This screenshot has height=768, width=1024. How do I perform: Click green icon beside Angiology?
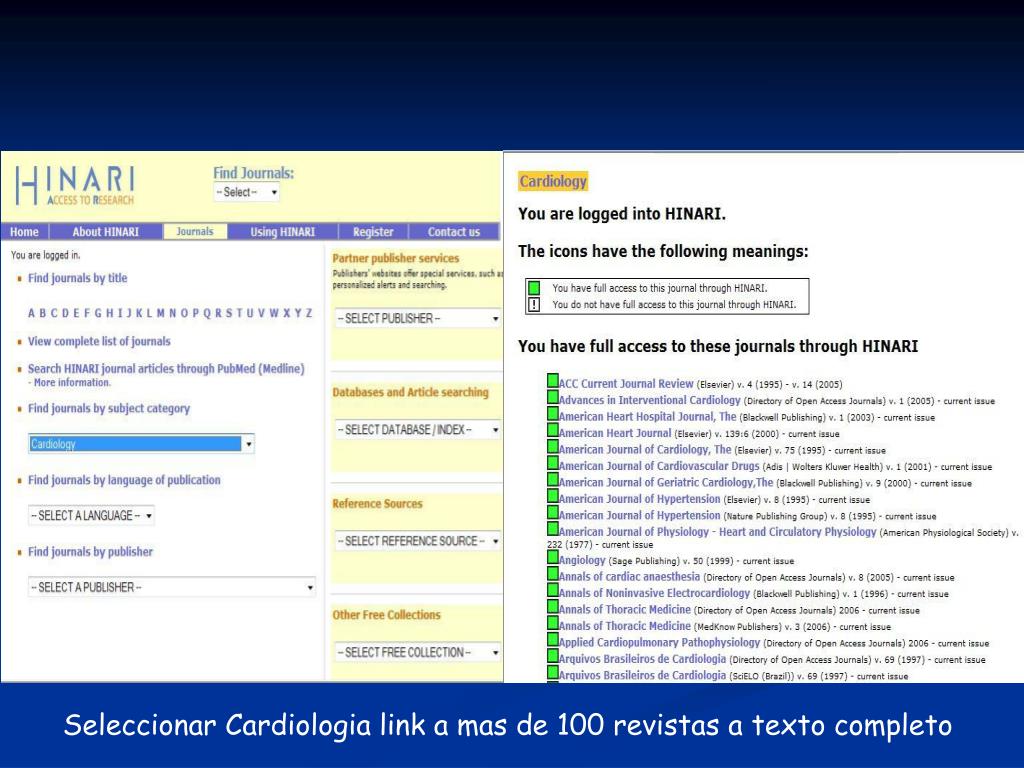(552, 558)
